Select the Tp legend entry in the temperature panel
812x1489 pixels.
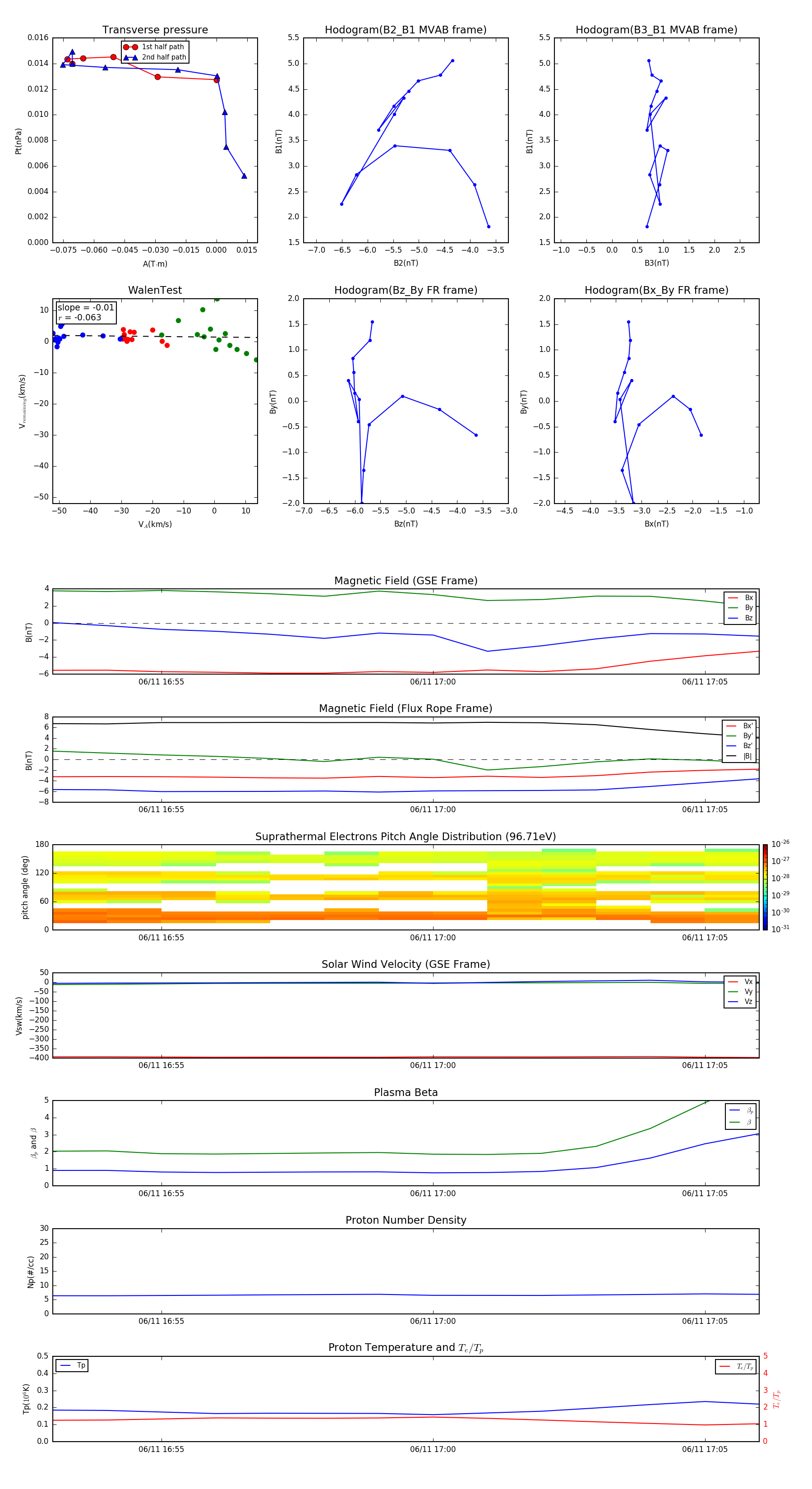click(73, 1365)
